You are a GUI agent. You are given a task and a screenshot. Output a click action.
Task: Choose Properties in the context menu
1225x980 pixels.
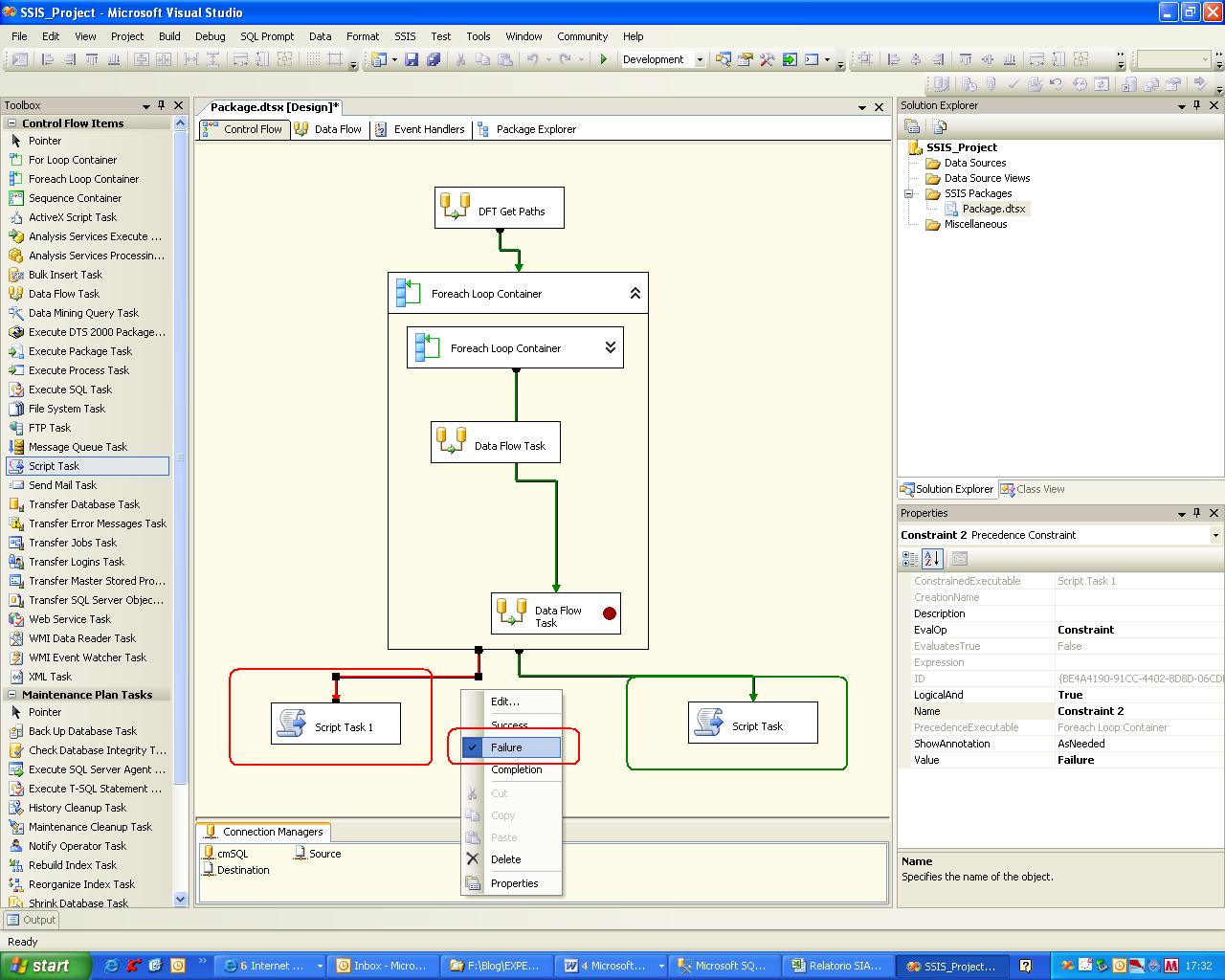click(x=512, y=883)
